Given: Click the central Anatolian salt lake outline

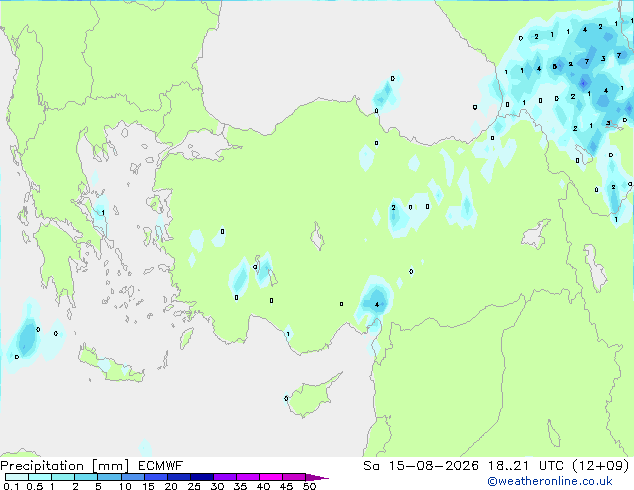Looking at the screenshot, I should [x=317, y=237].
